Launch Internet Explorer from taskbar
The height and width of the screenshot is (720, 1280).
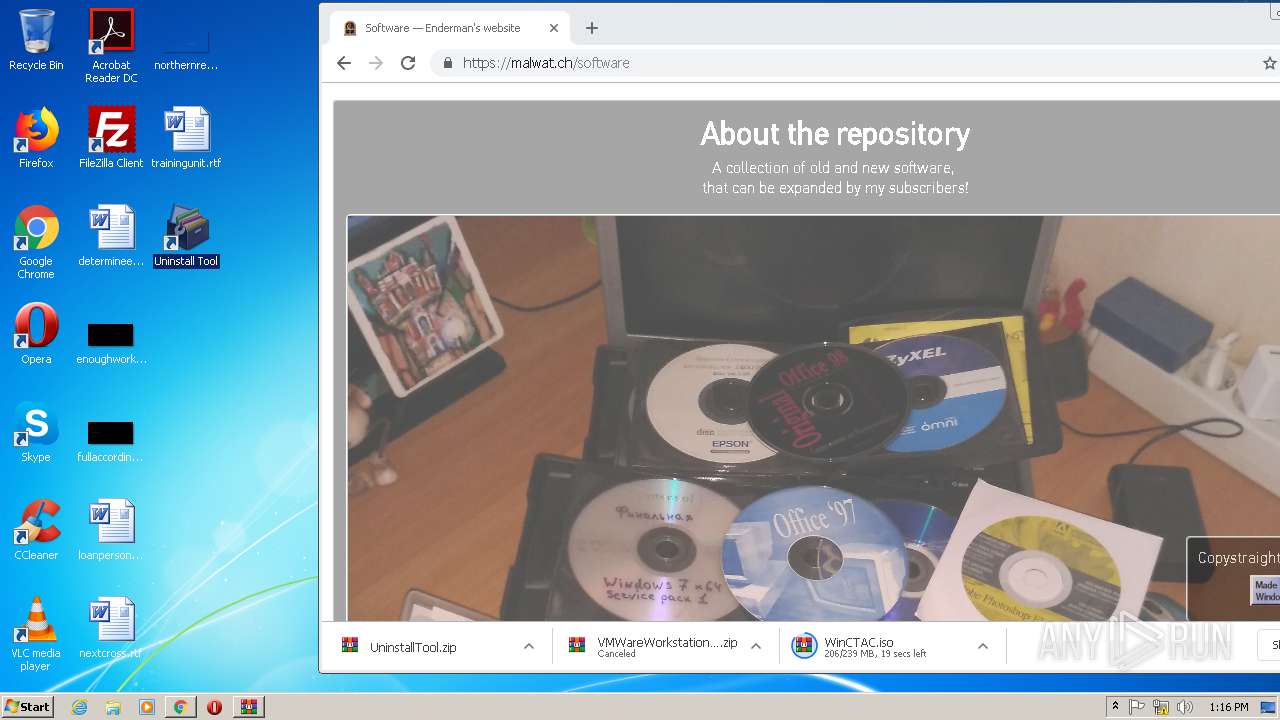click(80, 707)
